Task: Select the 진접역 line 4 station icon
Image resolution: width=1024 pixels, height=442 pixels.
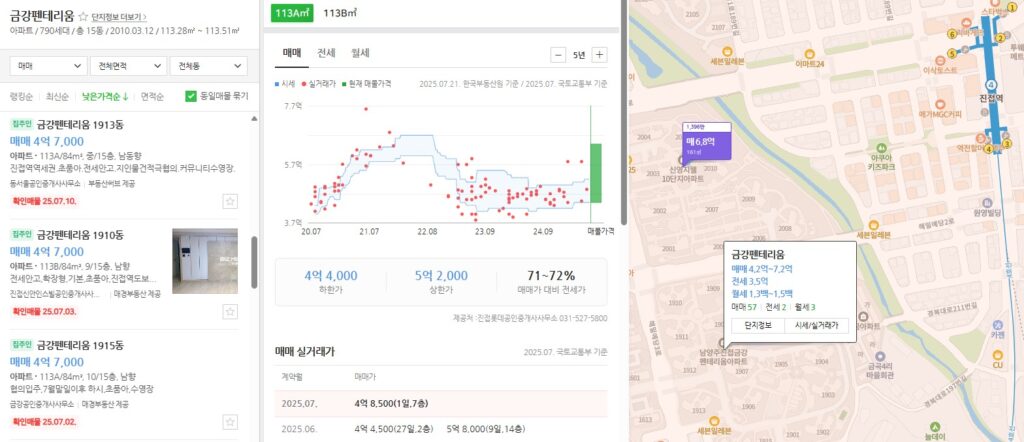Action: pos(991,86)
